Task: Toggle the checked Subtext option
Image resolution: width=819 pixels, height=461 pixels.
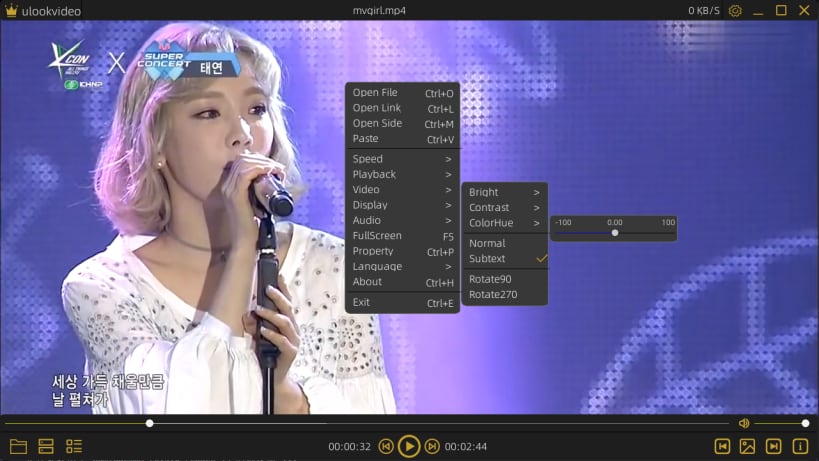Action: click(505, 258)
